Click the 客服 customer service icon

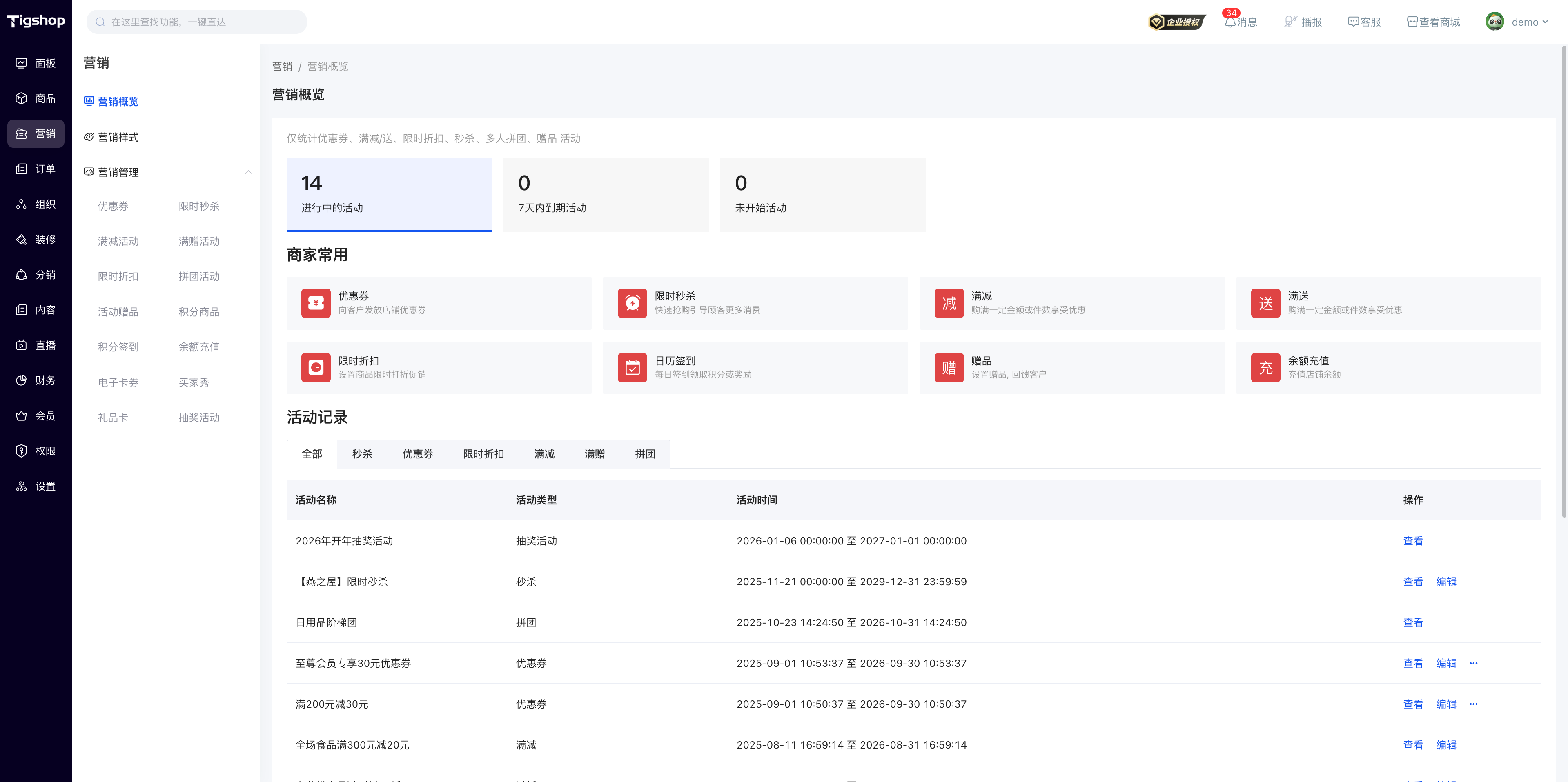tap(1353, 22)
